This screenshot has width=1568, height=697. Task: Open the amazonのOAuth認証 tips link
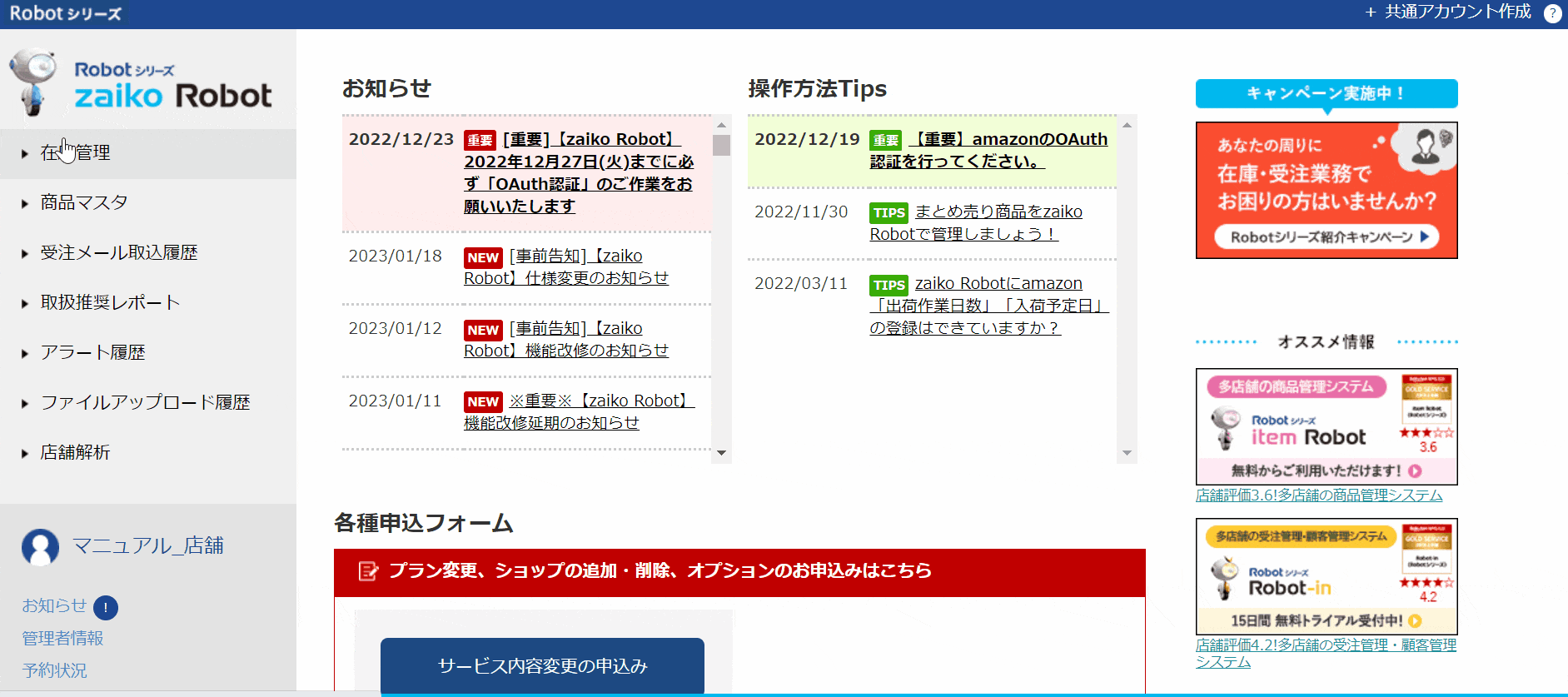pyautogui.click(x=989, y=151)
